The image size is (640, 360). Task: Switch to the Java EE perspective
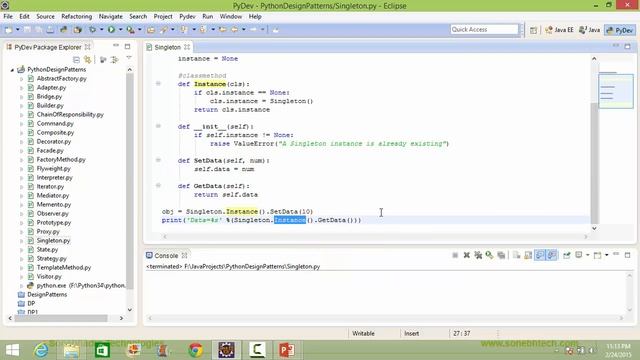click(x=559, y=30)
